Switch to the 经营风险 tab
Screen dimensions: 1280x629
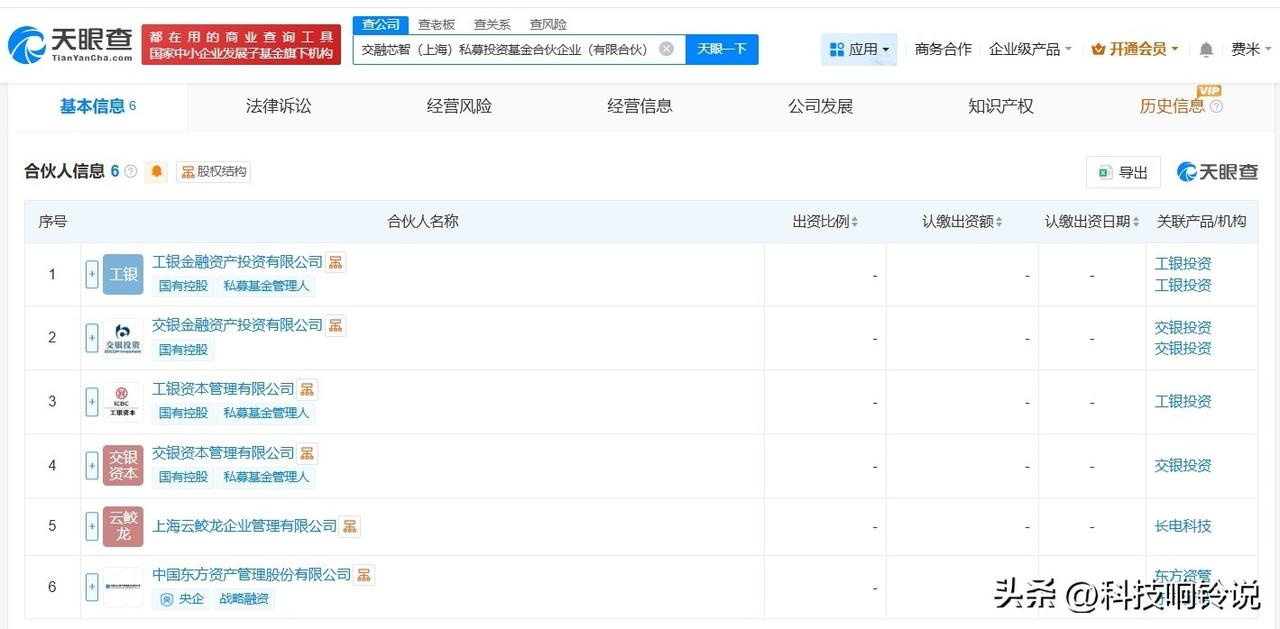click(x=460, y=106)
